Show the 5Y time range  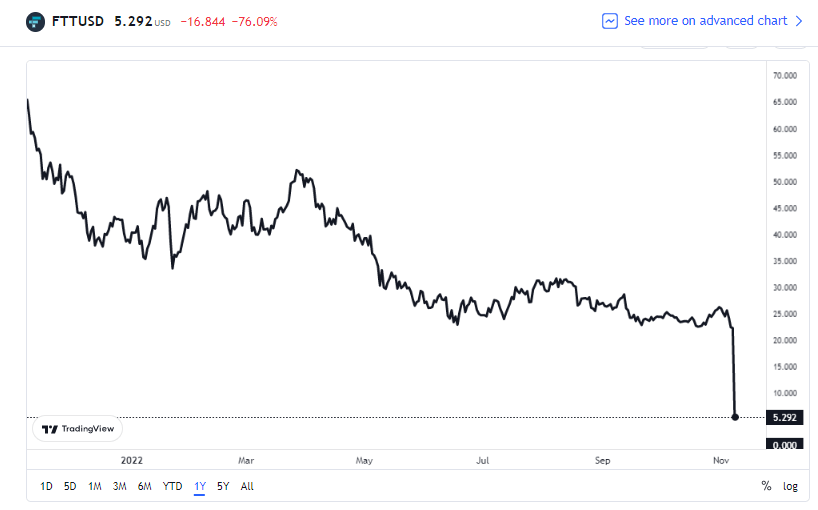point(223,486)
